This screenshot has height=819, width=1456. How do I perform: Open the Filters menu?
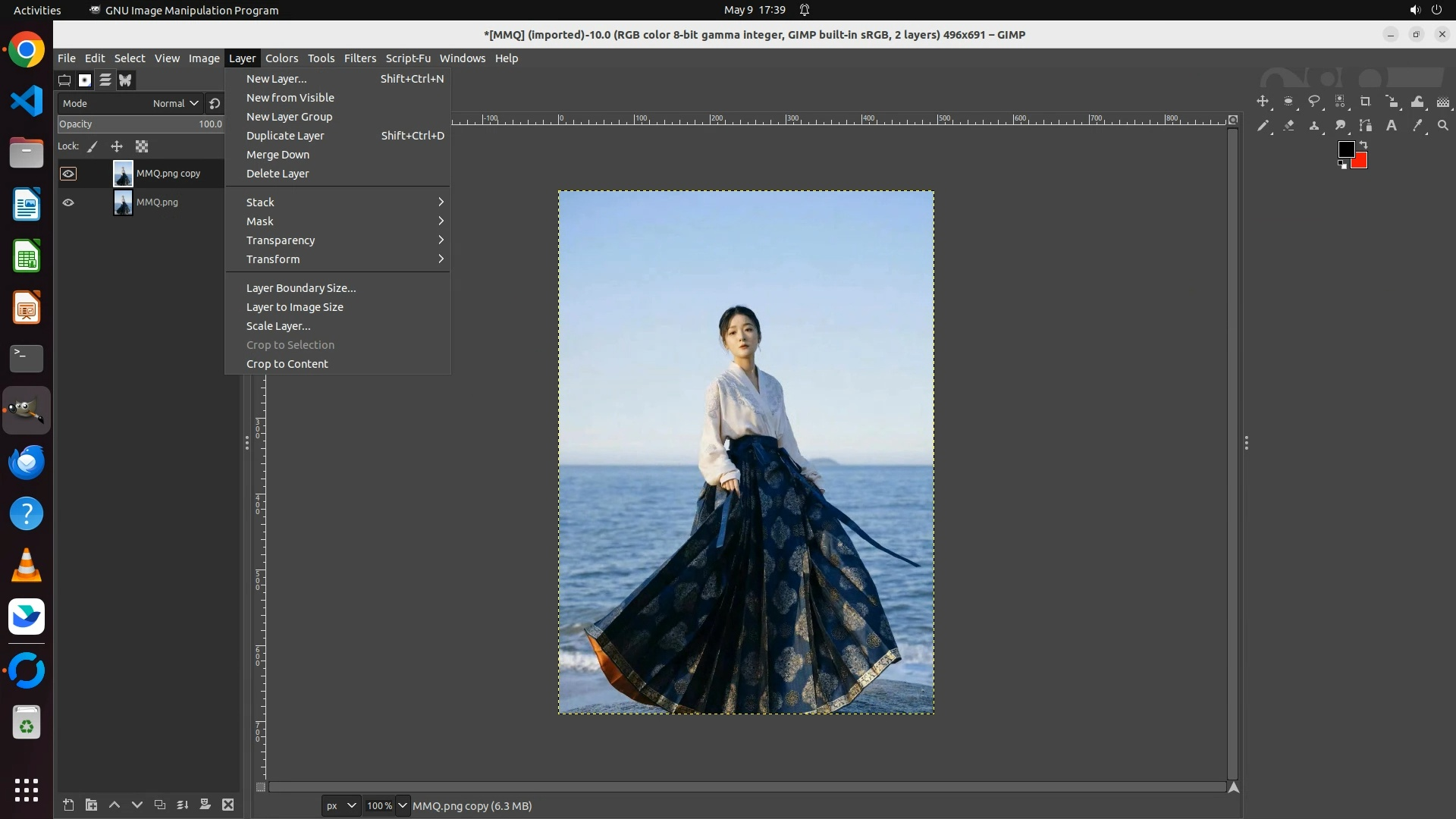(x=359, y=58)
